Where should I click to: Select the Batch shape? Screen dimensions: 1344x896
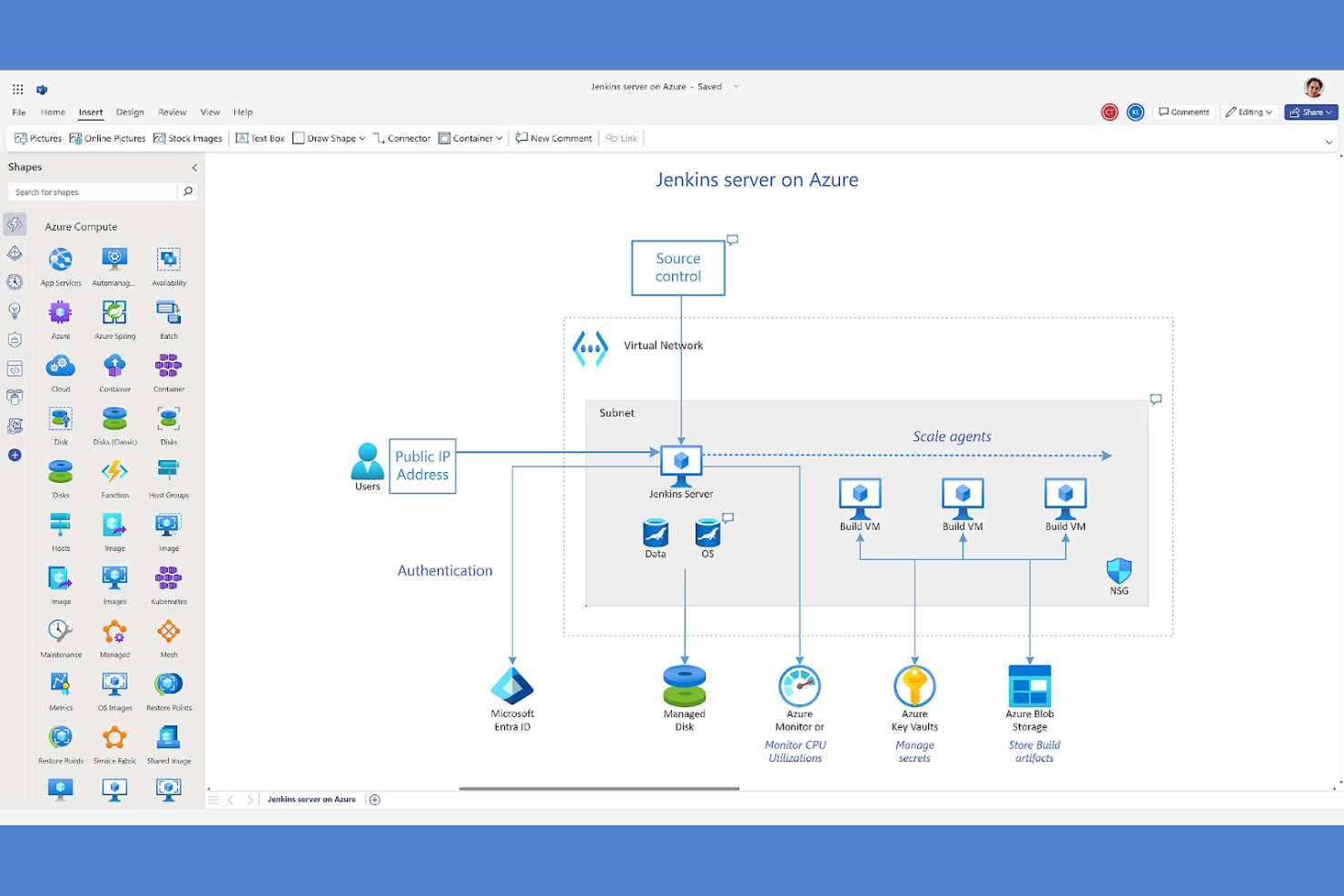[x=168, y=313]
